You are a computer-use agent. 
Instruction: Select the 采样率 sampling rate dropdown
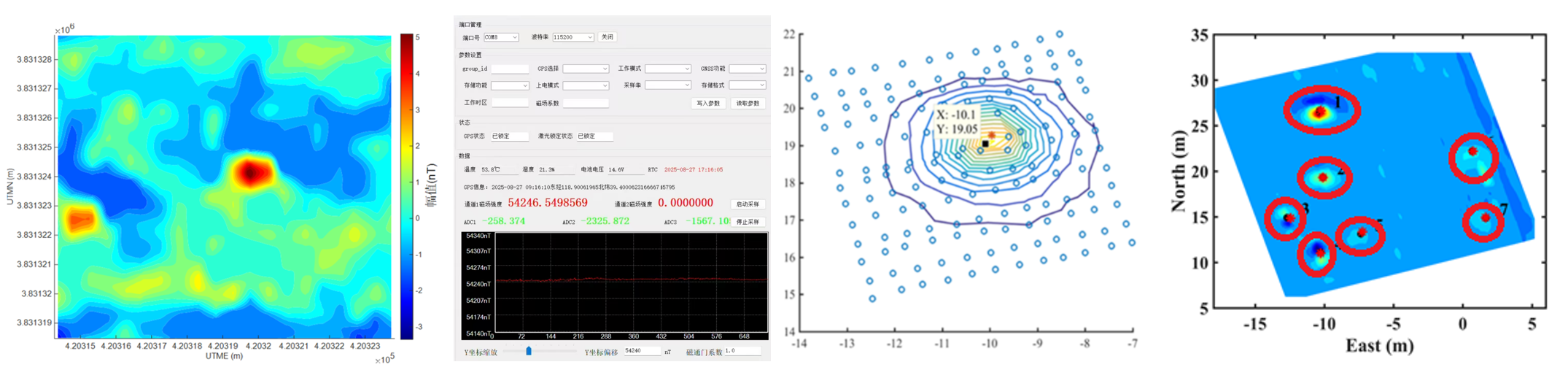(x=667, y=85)
